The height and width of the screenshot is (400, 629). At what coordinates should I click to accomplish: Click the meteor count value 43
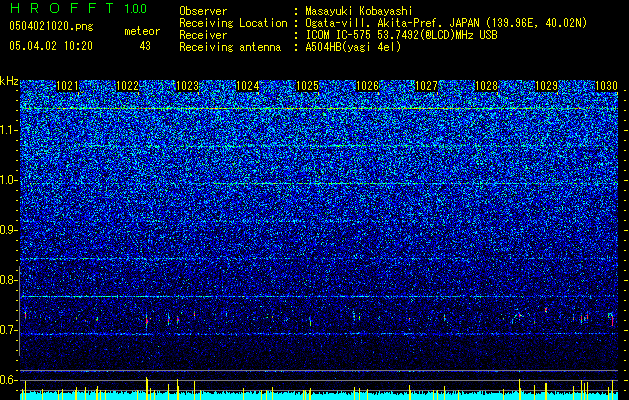pos(145,46)
